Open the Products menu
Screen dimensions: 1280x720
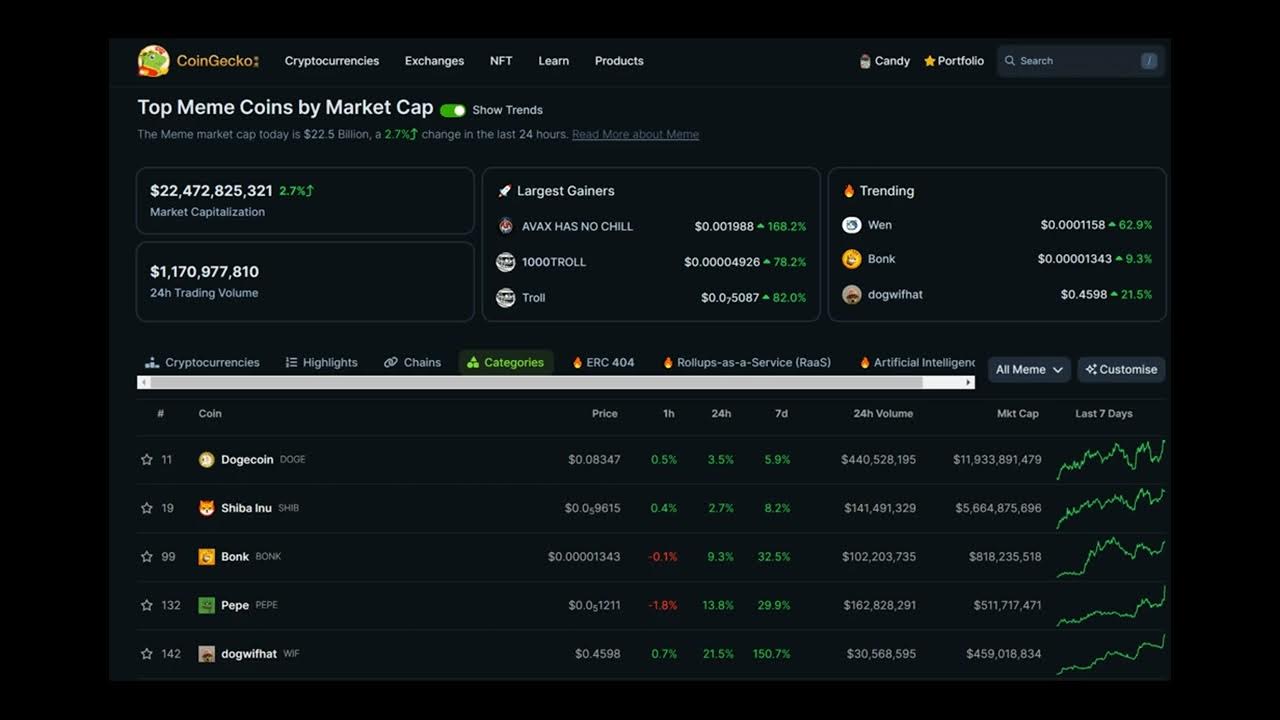coord(619,61)
